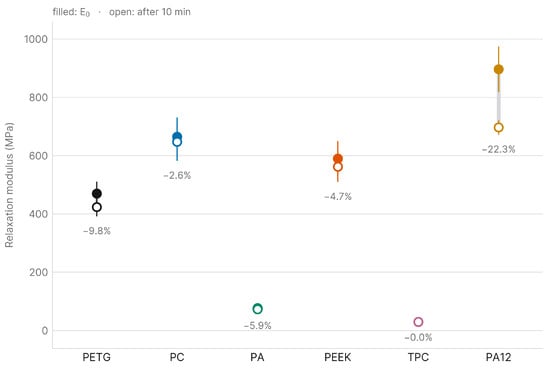
Task: Click the green PA open circle marker
Action: [x=257, y=309]
